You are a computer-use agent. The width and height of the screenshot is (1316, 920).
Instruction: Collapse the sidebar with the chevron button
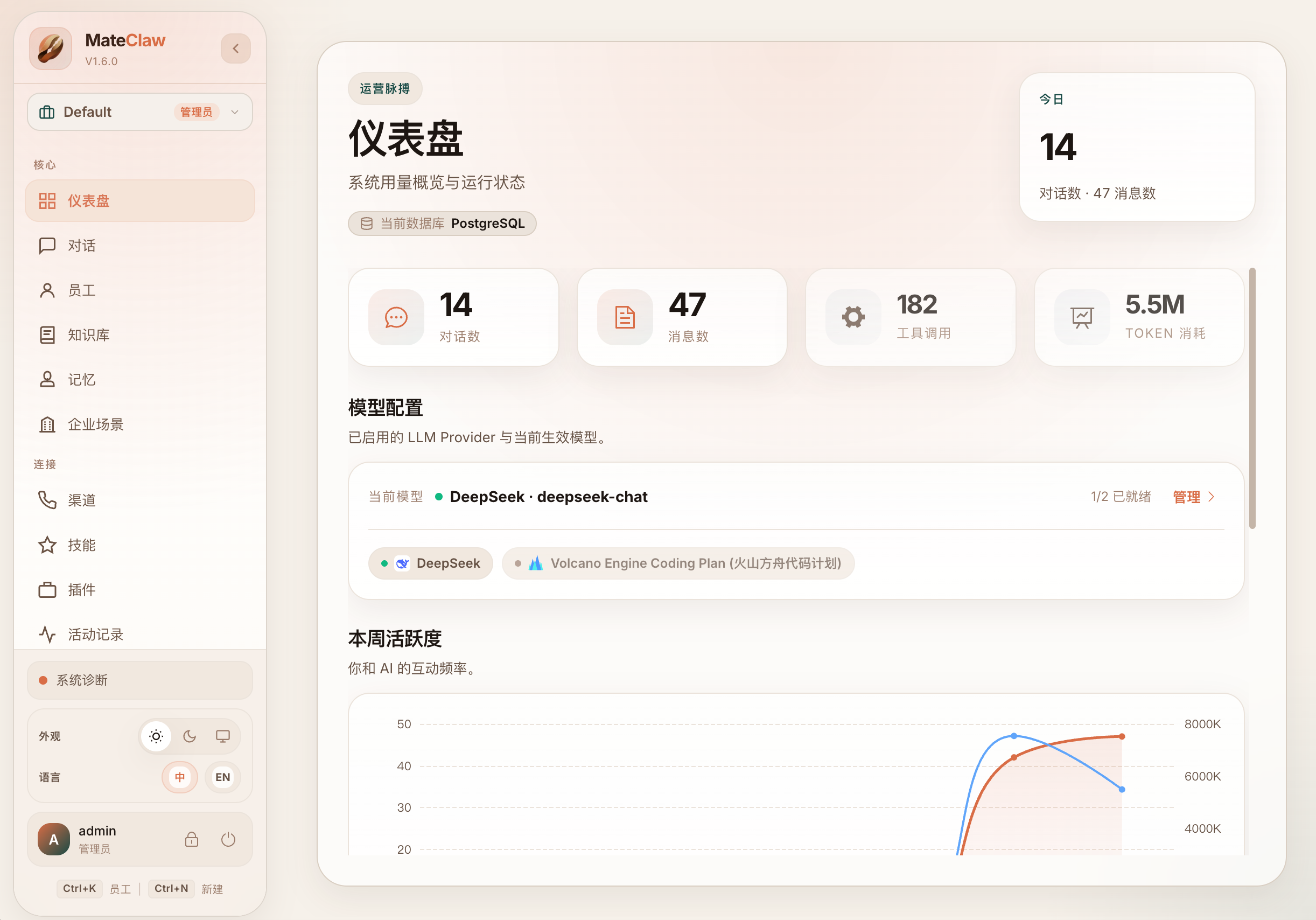click(235, 48)
